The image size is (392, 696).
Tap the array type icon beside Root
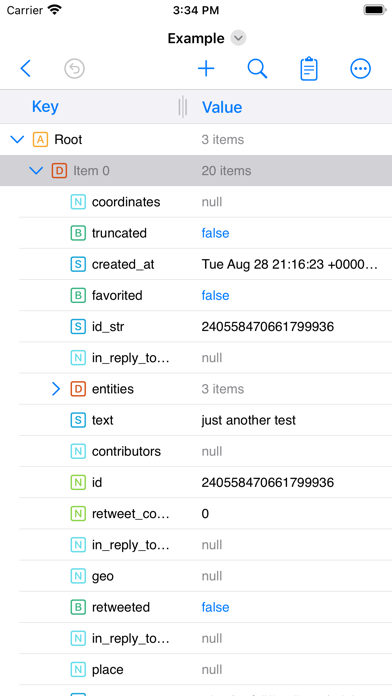pos(40,140)
